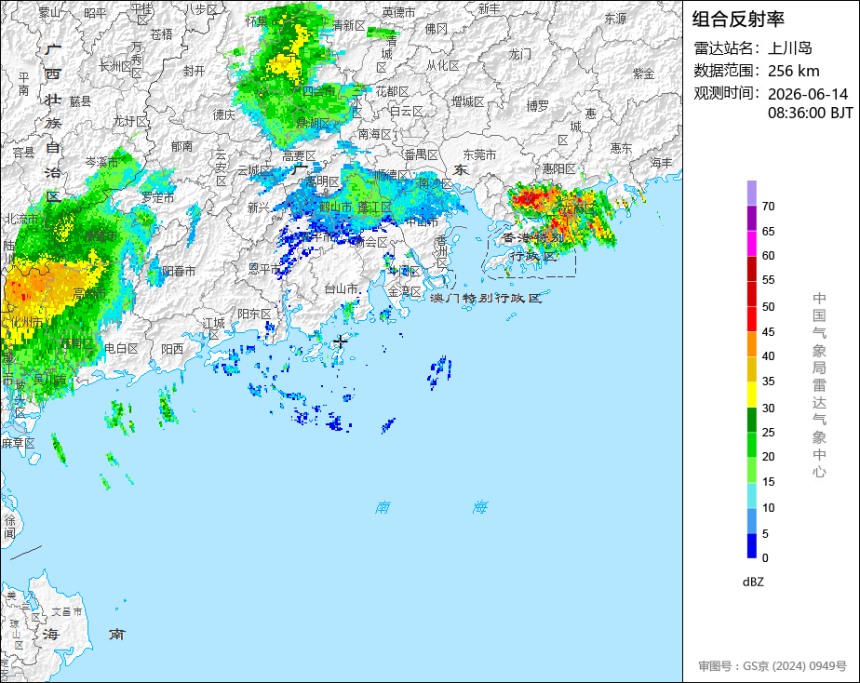Click the 东莞市 map label
This screenshot has width=860, height=683.
[x=479, y=155]
